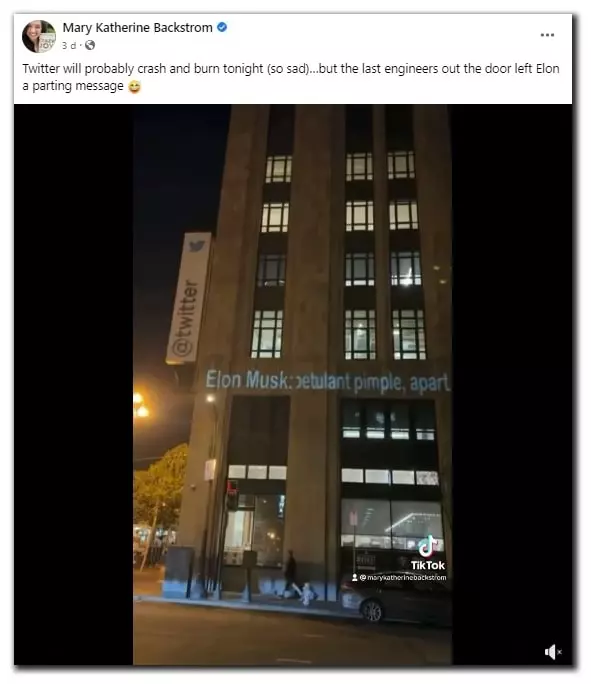Click the glowing street lamp in video

pos(140,404)
